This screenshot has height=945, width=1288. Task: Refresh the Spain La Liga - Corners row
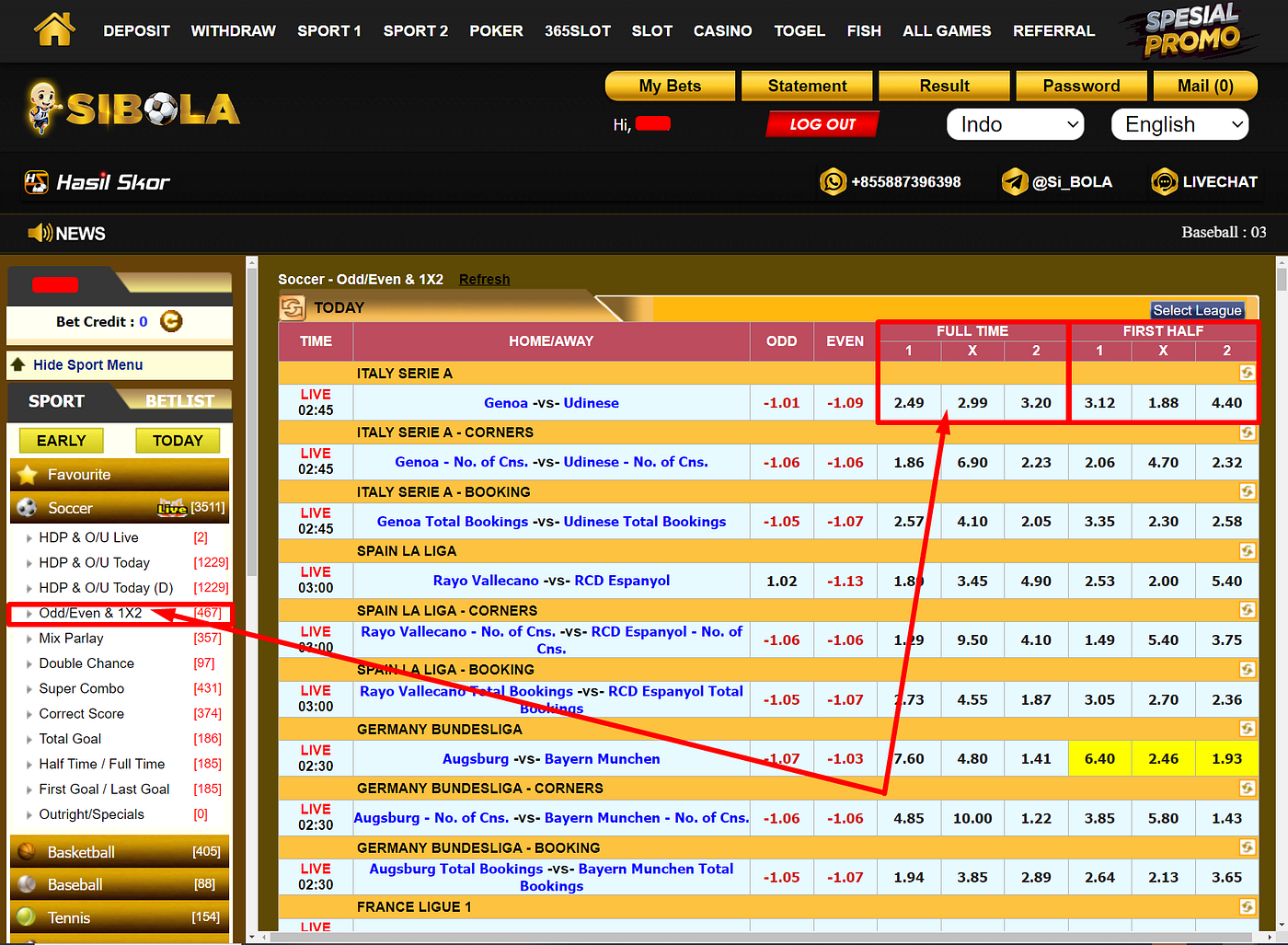[1248, 610]
